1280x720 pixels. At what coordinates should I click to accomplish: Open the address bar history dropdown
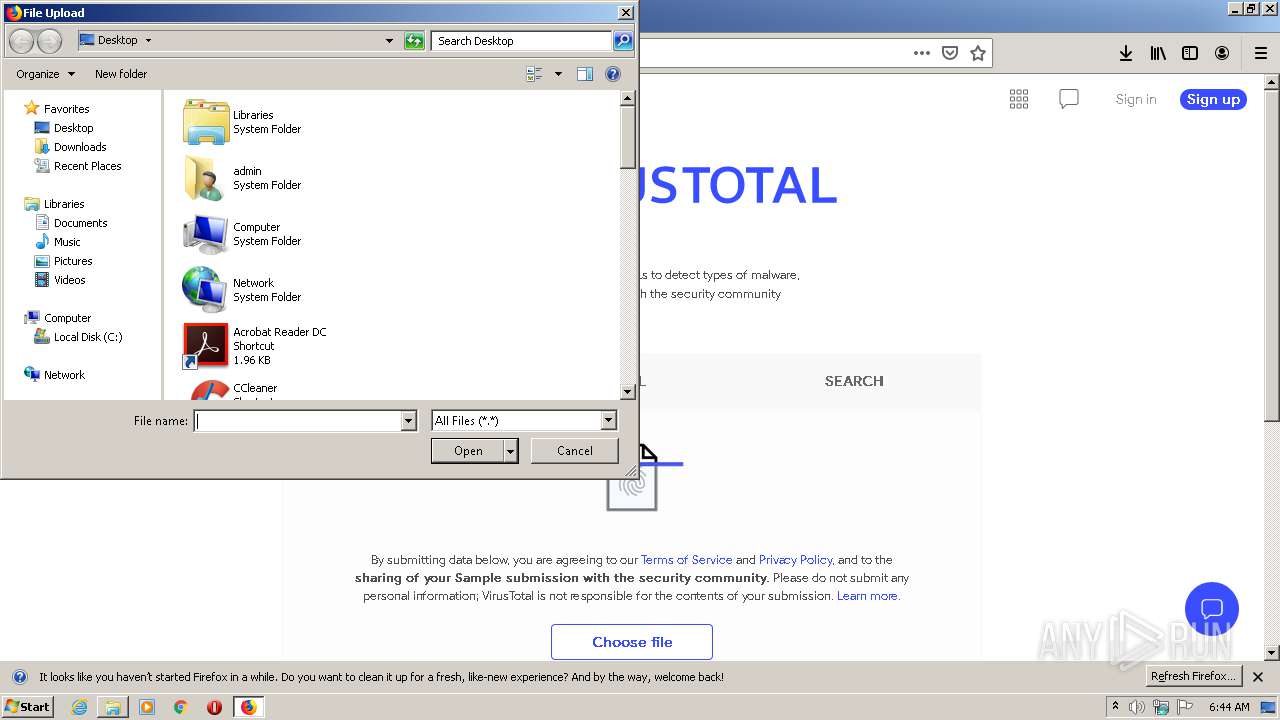tap(389, 41)
